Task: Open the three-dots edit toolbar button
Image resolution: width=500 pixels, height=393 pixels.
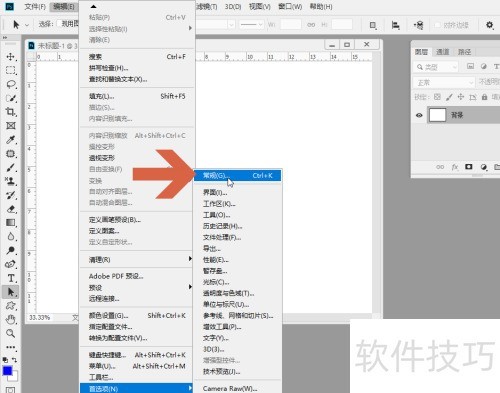Action: point(11,347)
